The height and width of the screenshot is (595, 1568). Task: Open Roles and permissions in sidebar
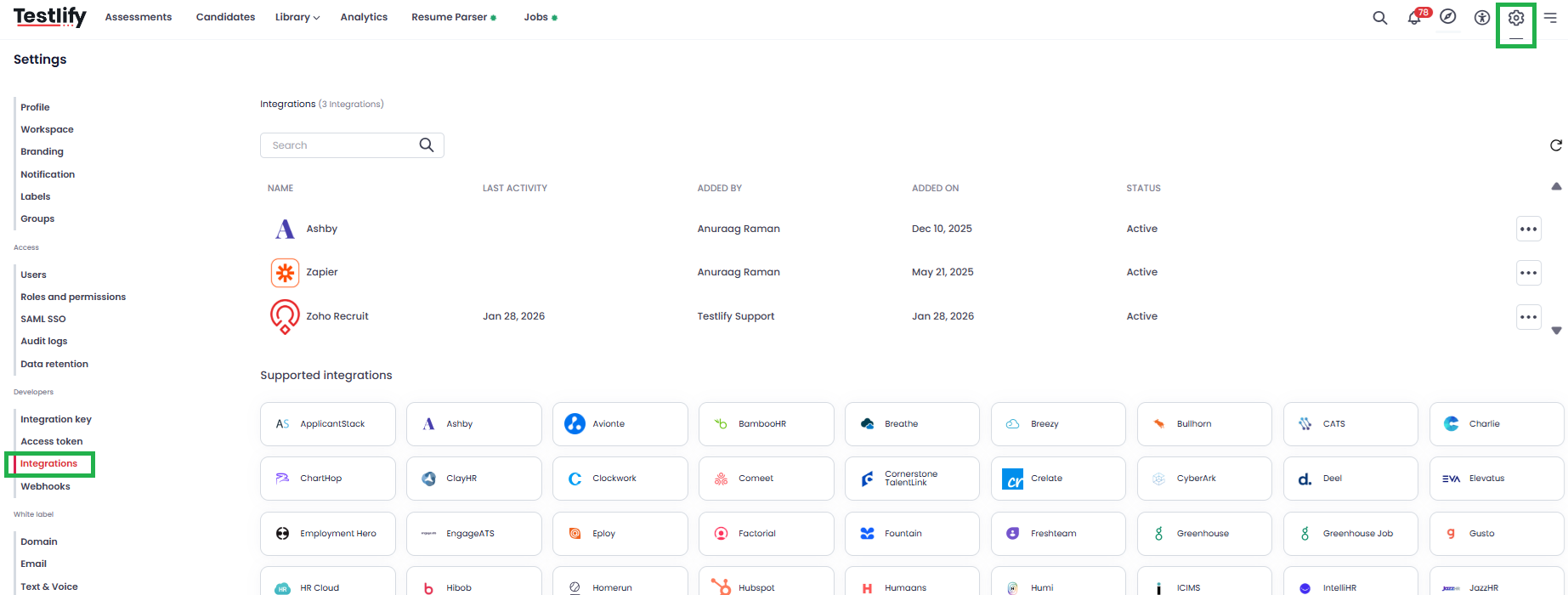73,297
